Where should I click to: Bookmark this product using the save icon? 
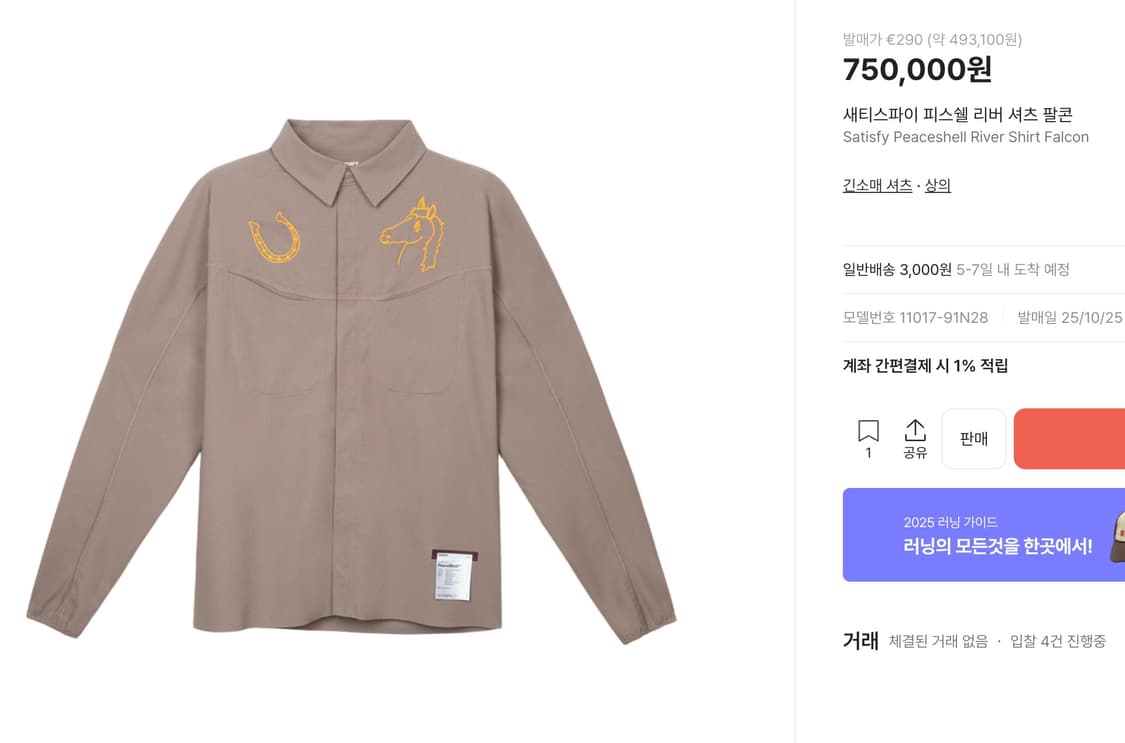[867, 430]
